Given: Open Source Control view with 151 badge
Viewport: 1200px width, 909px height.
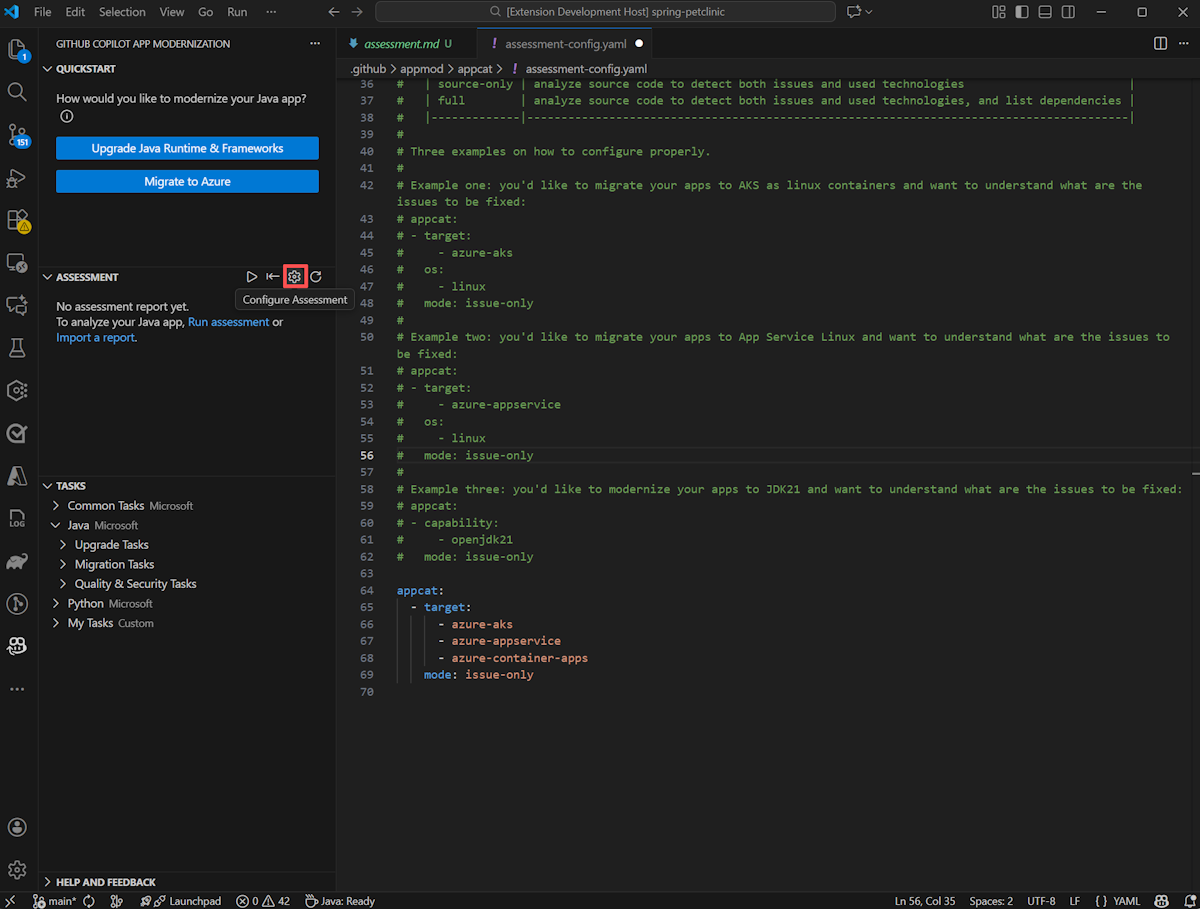Looking at the screenshot, I should 17,135.
